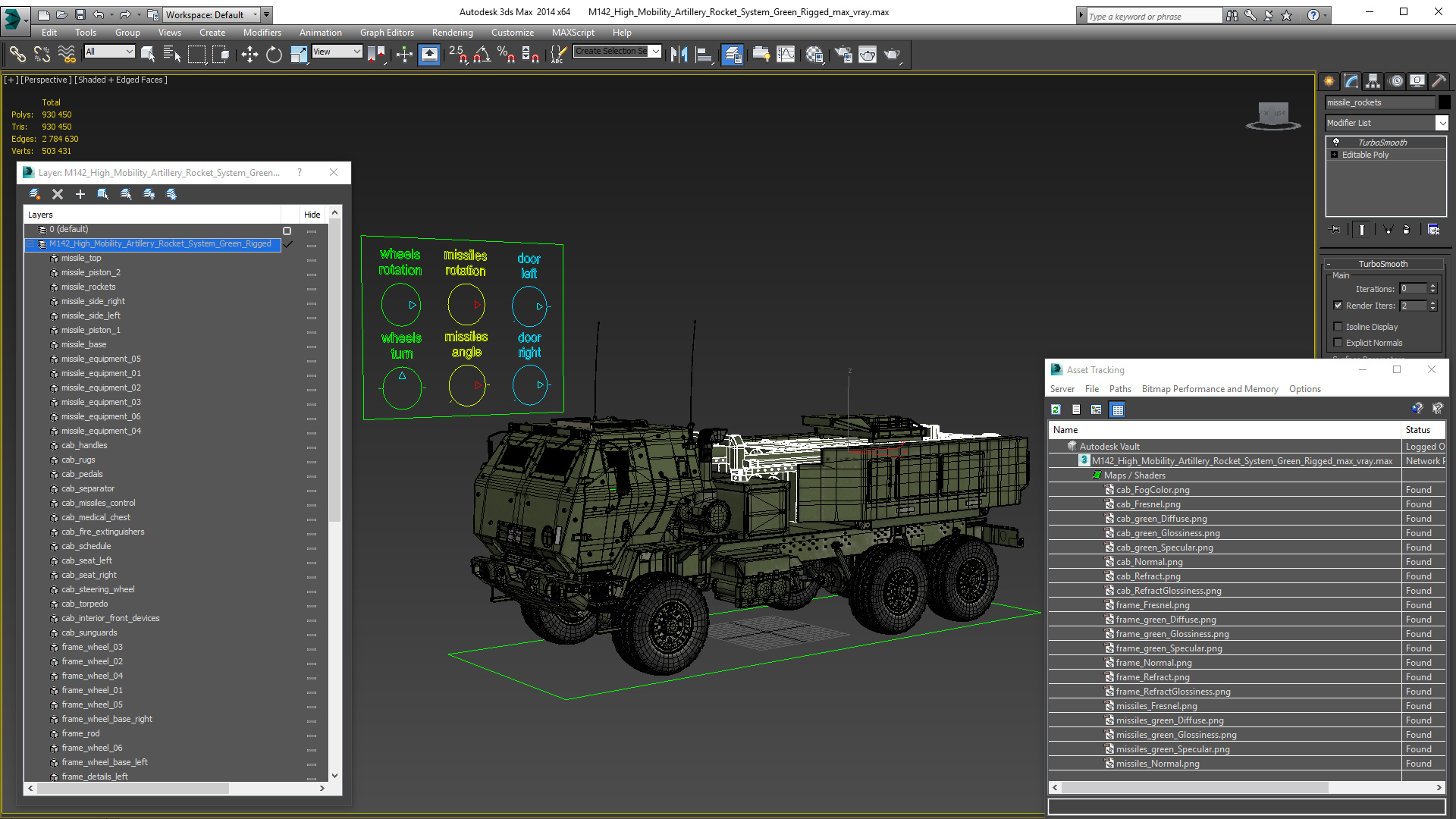Switch to the Utilities command panel

click(1439, 81)
